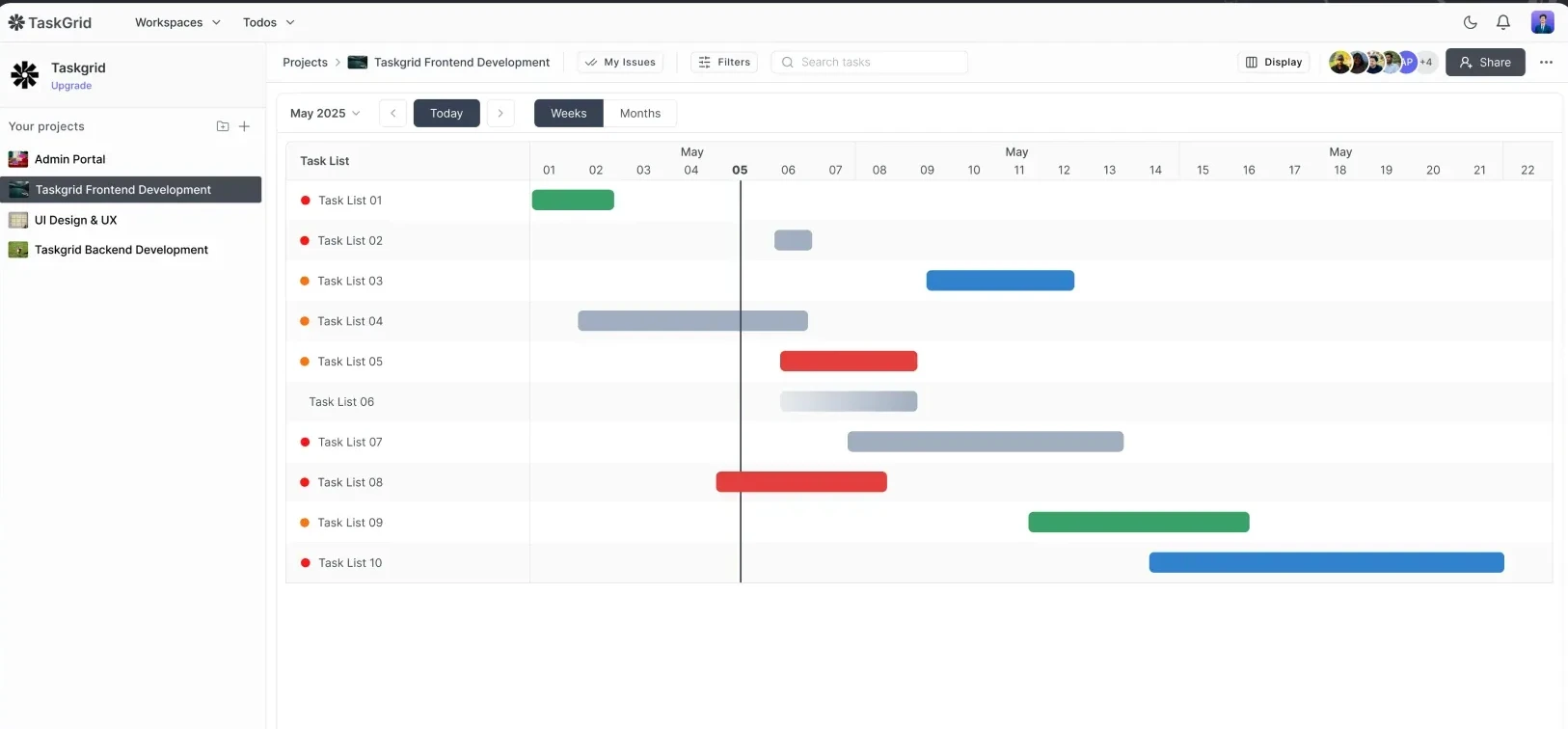Image resolution: width=1568 pixels, height=729 pixels.
Task: Click the Upgrade link
Action: [x=71, y=86]
